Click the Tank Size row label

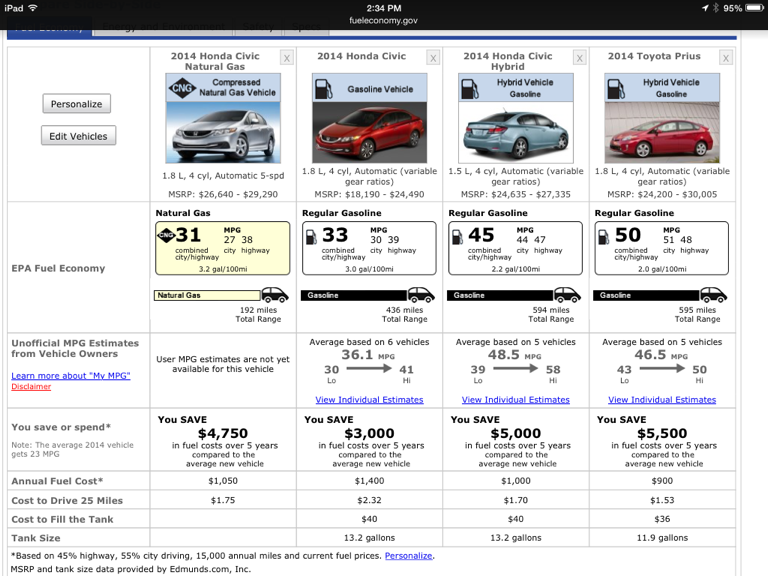coord(36,538)
